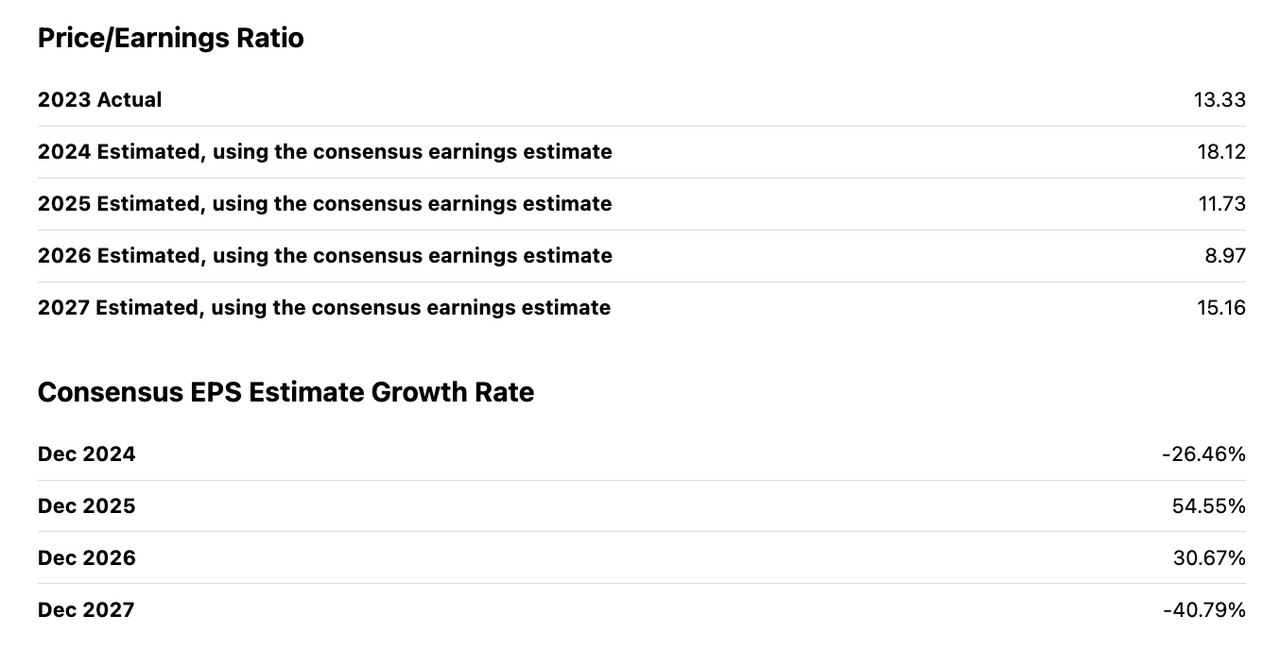
Task: Select the Dec 2026 row label
Action: coord(87,558)
